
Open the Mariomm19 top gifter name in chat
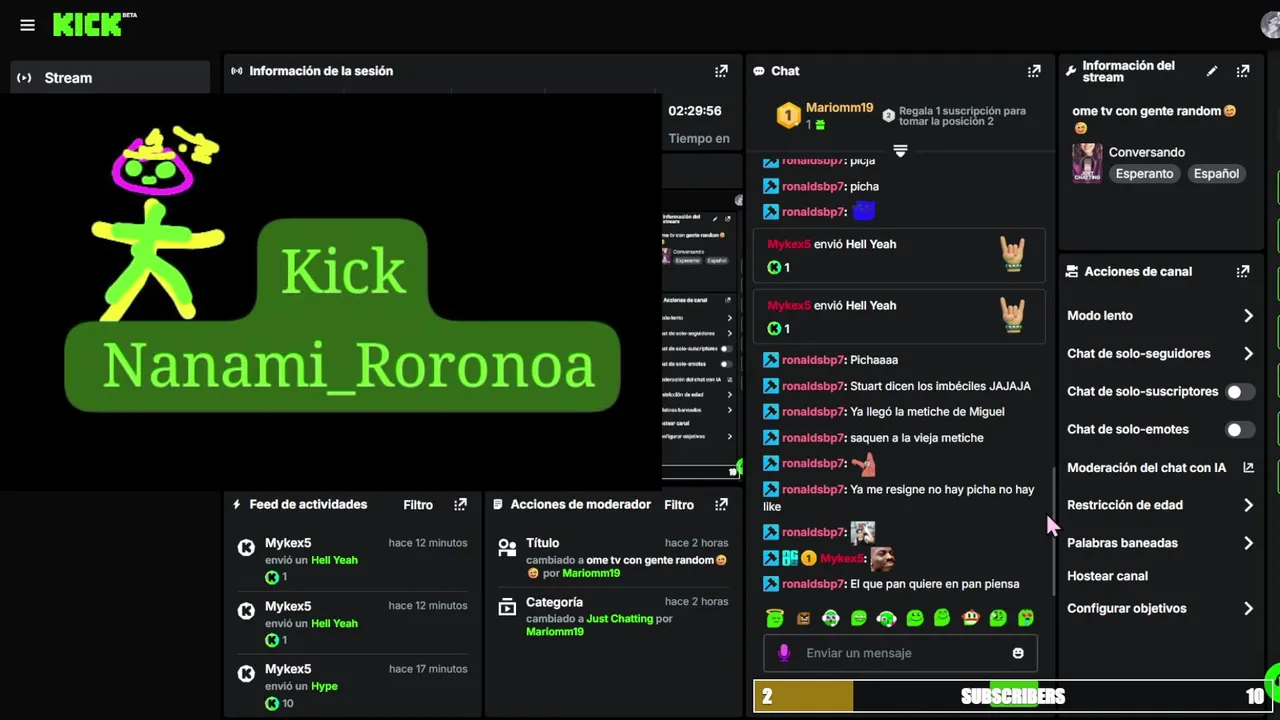click(840, 108)
